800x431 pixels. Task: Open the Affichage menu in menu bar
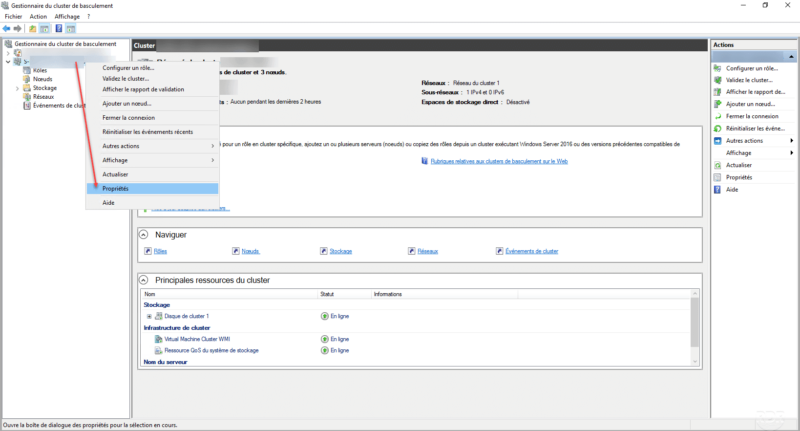67,17
